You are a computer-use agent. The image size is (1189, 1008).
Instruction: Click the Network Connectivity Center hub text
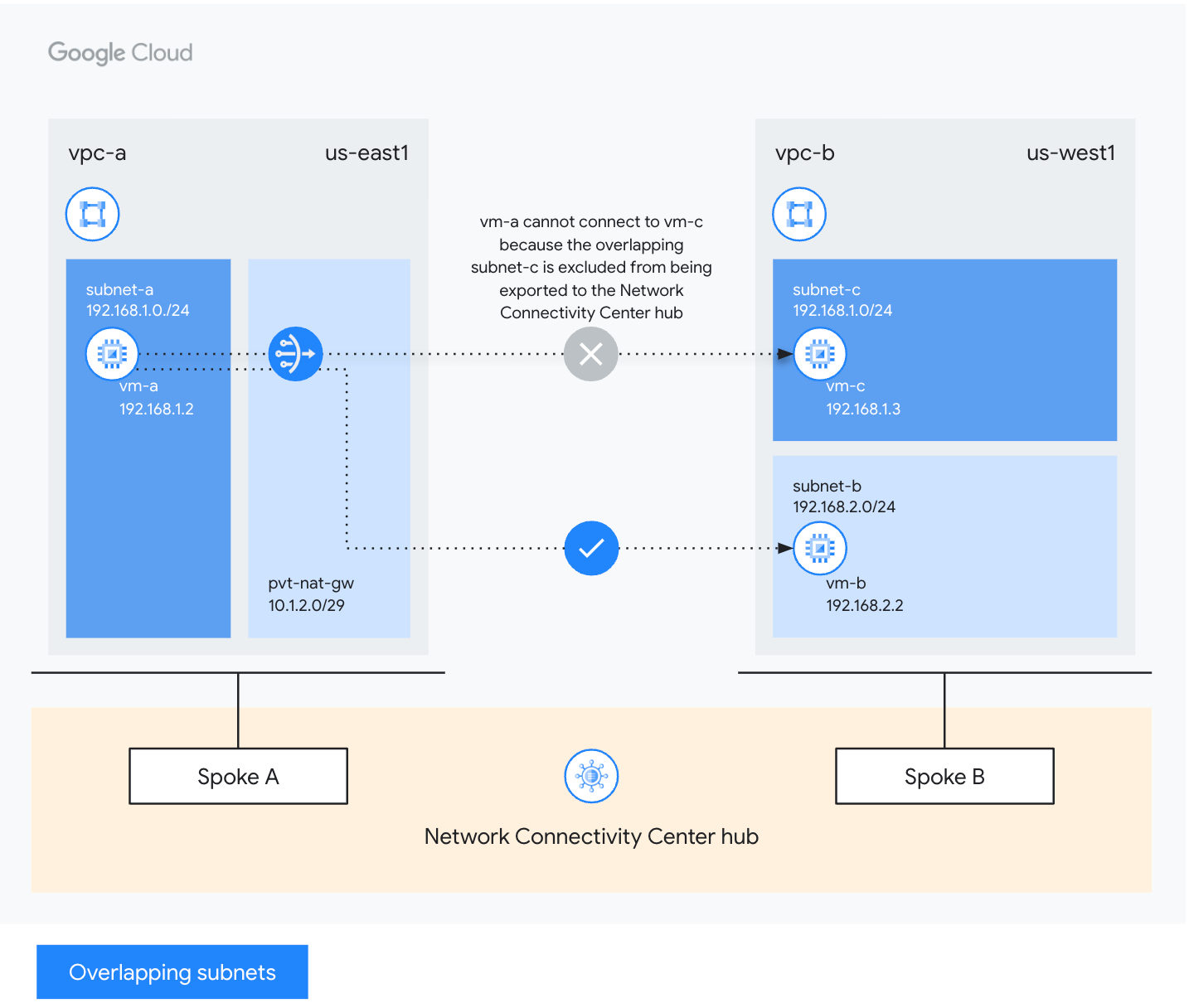[591, 836]
